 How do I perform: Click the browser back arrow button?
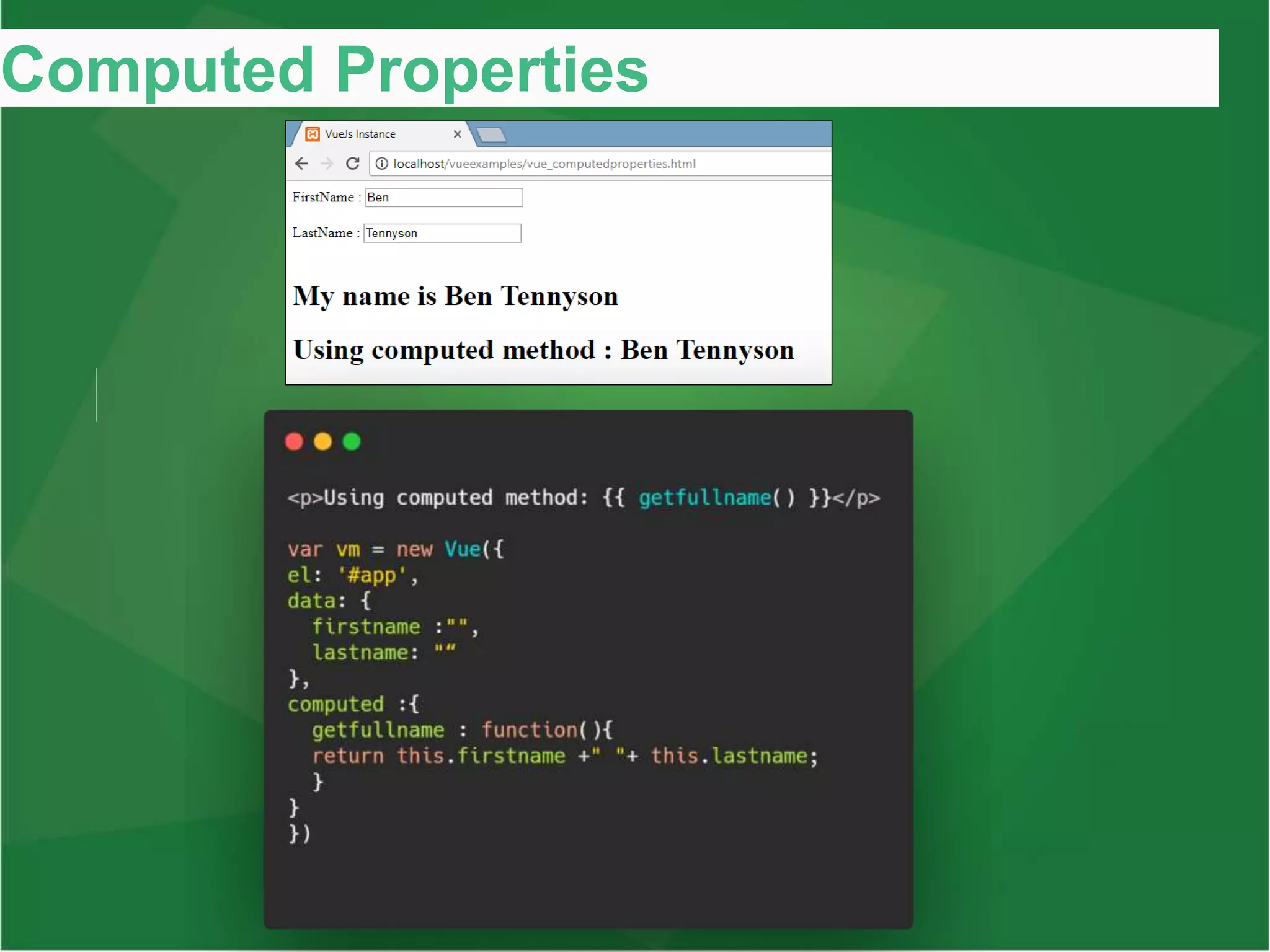301,164
